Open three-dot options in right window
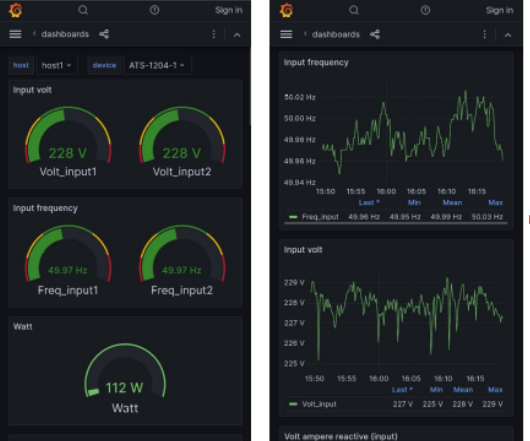This screenshot has height=441, width=530. pos(485,34)
